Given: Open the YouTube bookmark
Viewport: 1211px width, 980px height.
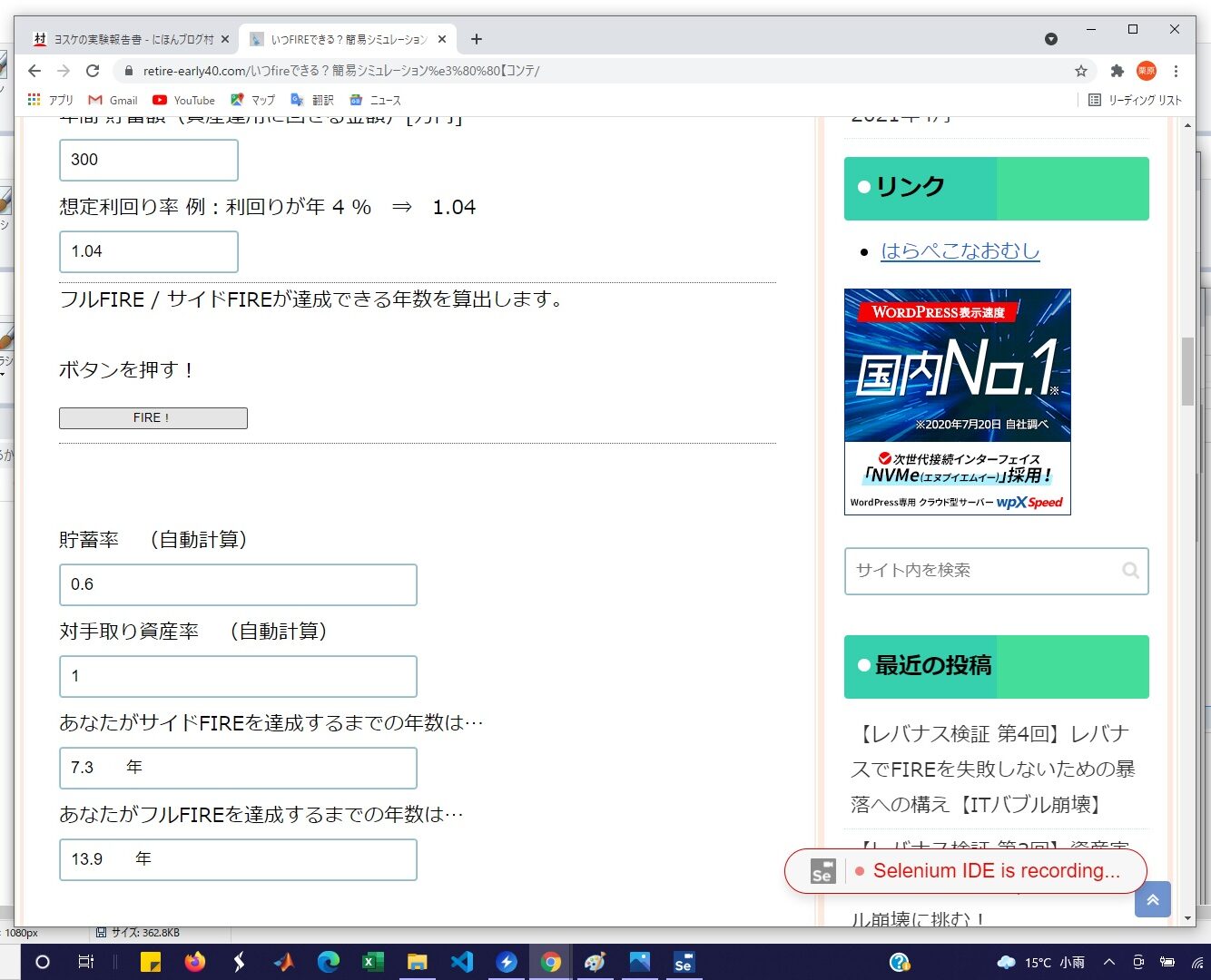Looking at the screenshot, I should pos(184,100).
